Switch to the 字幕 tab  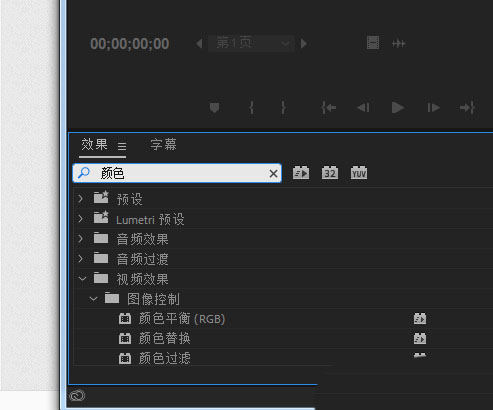(x=163, y=145)
